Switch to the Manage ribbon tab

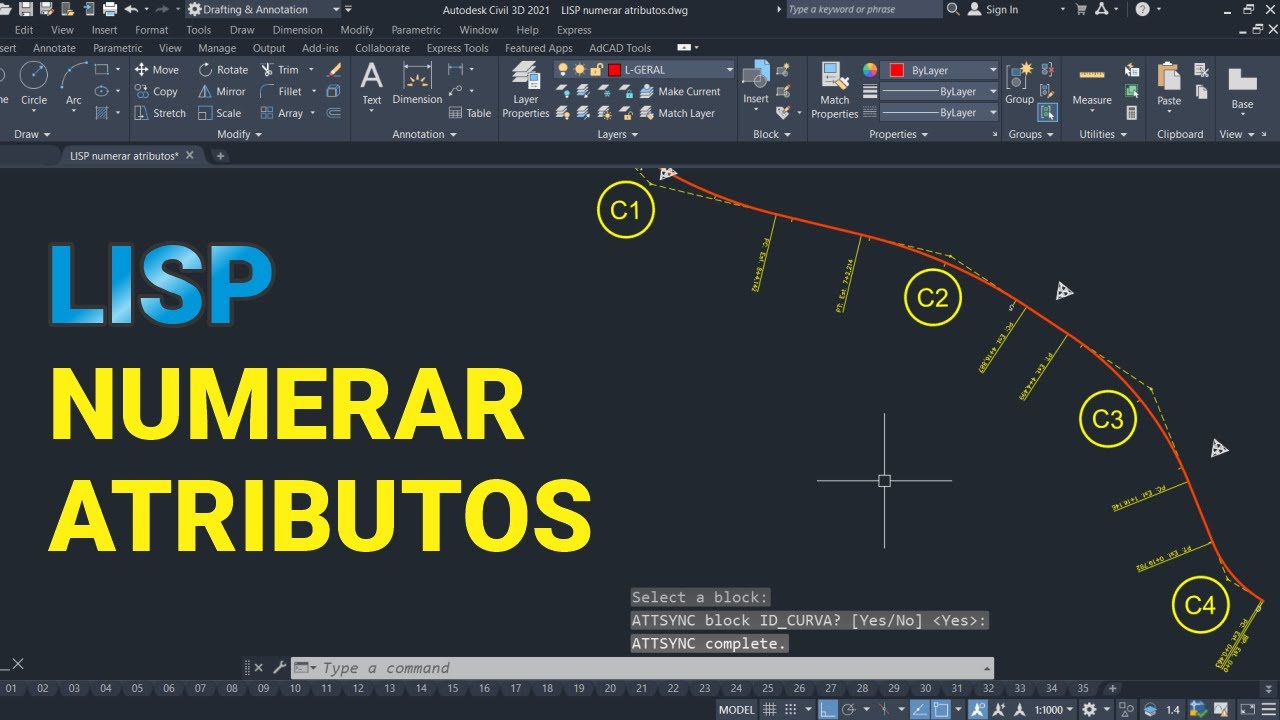(x=217, y=48)
